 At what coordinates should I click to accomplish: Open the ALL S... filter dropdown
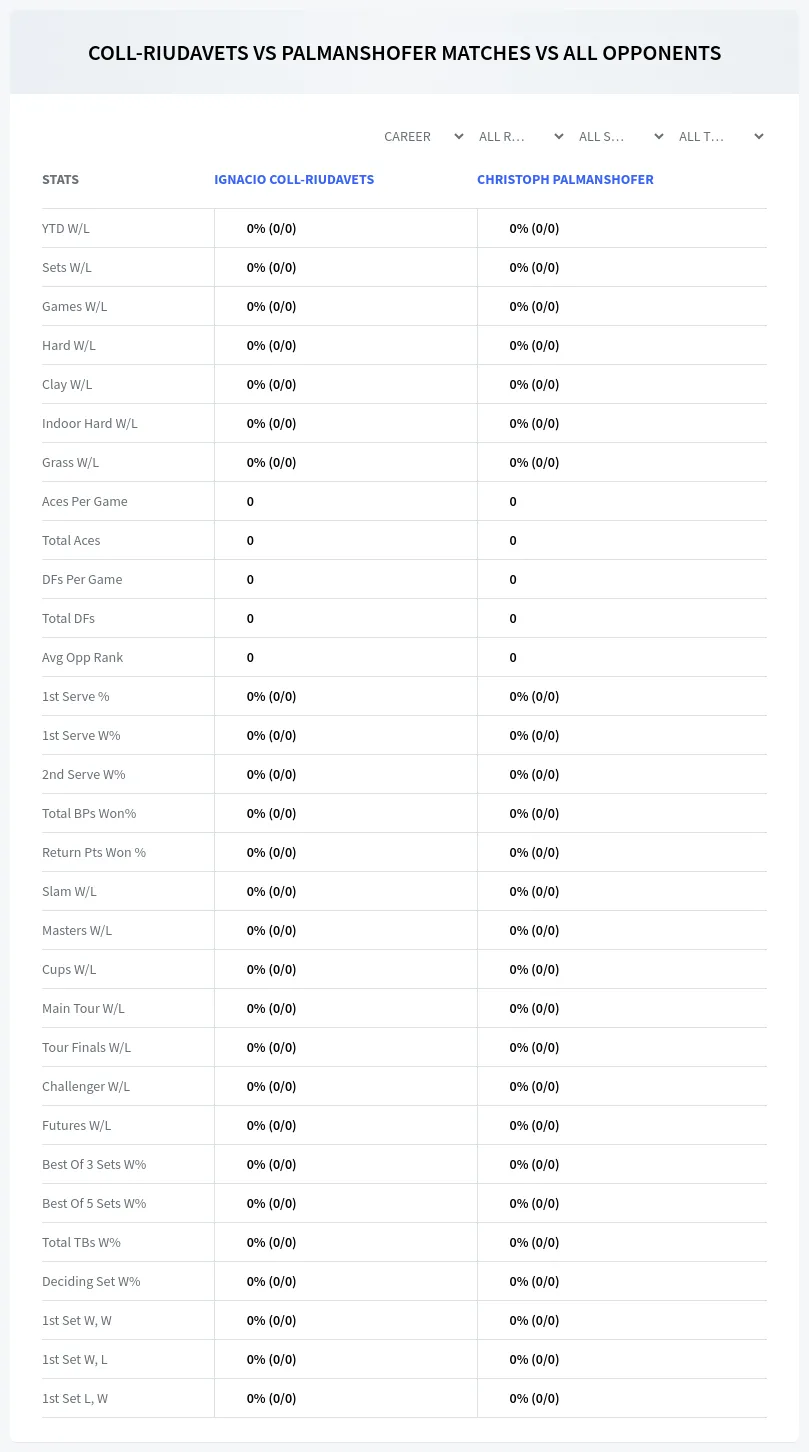[620, 136]
